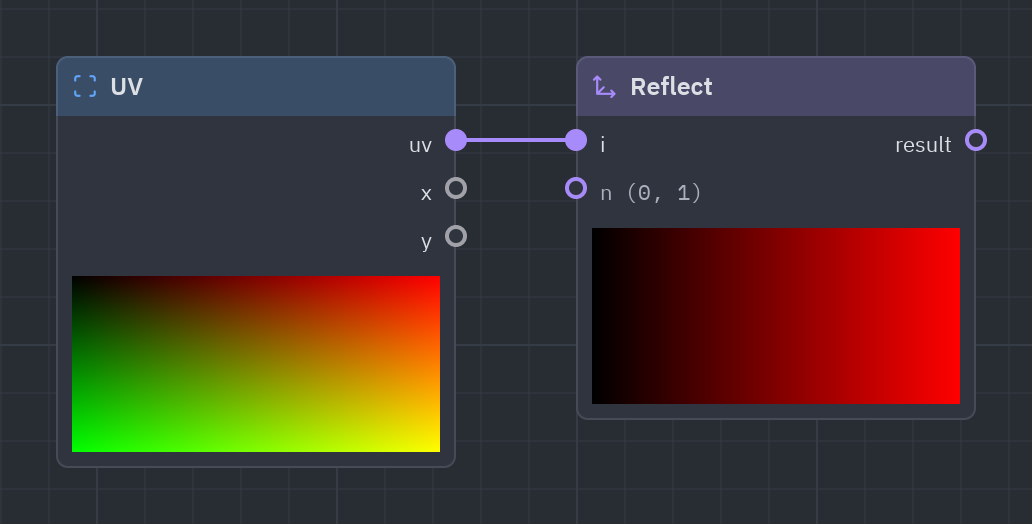Image resolution: width=1032 pixels, height=524 pixels.
Task: Click the UV node frame icon
Action: 85,86
